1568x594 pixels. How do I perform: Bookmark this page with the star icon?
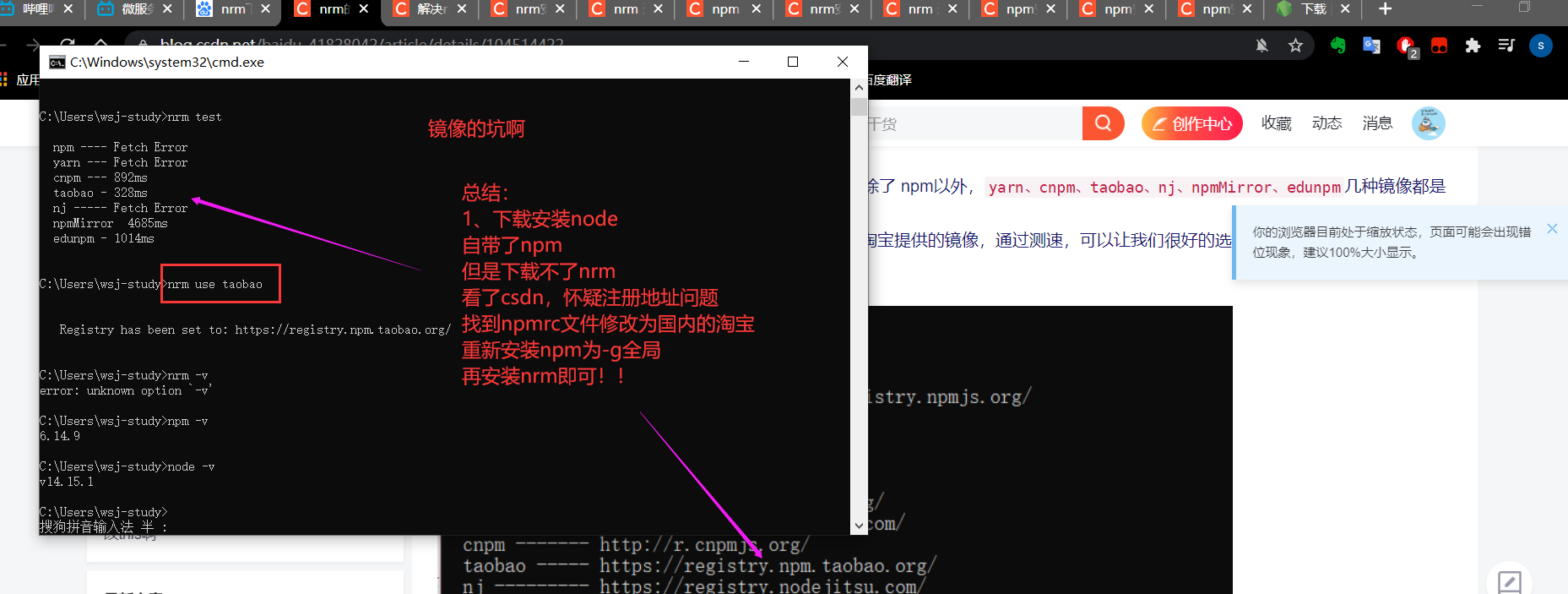tap(1295, 46)
